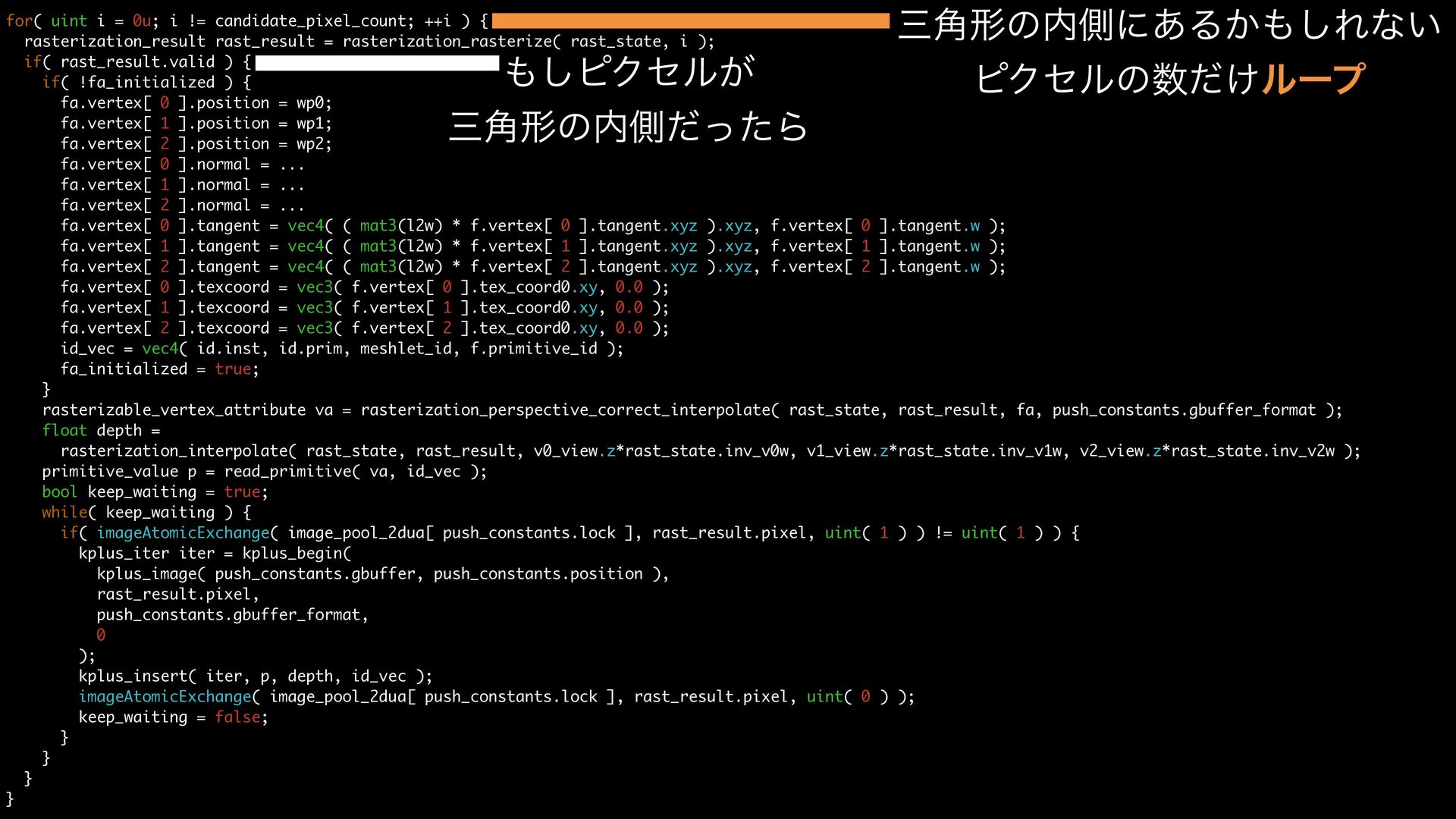Click line 'fa.vertex[ 2 ].position = wp2;'

point(196,144)
